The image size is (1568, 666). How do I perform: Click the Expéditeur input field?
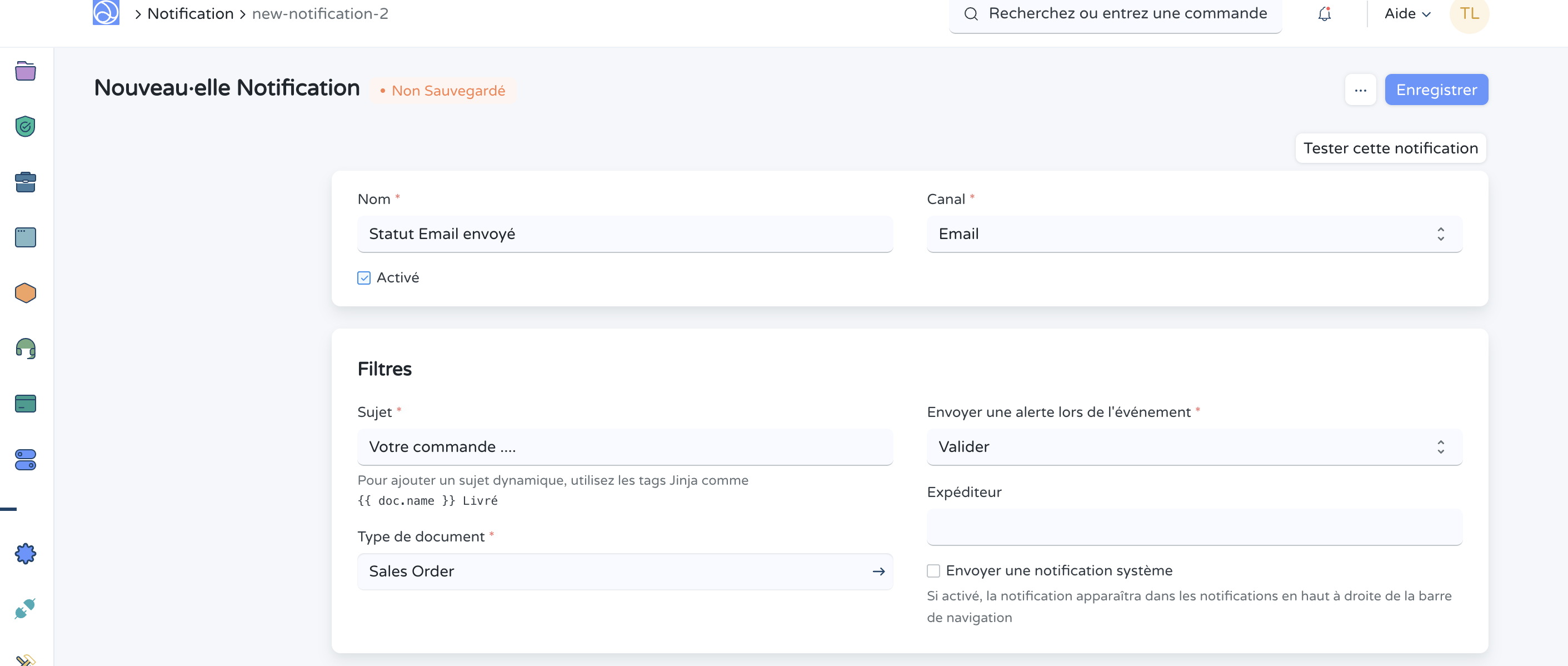(1194, 527)
